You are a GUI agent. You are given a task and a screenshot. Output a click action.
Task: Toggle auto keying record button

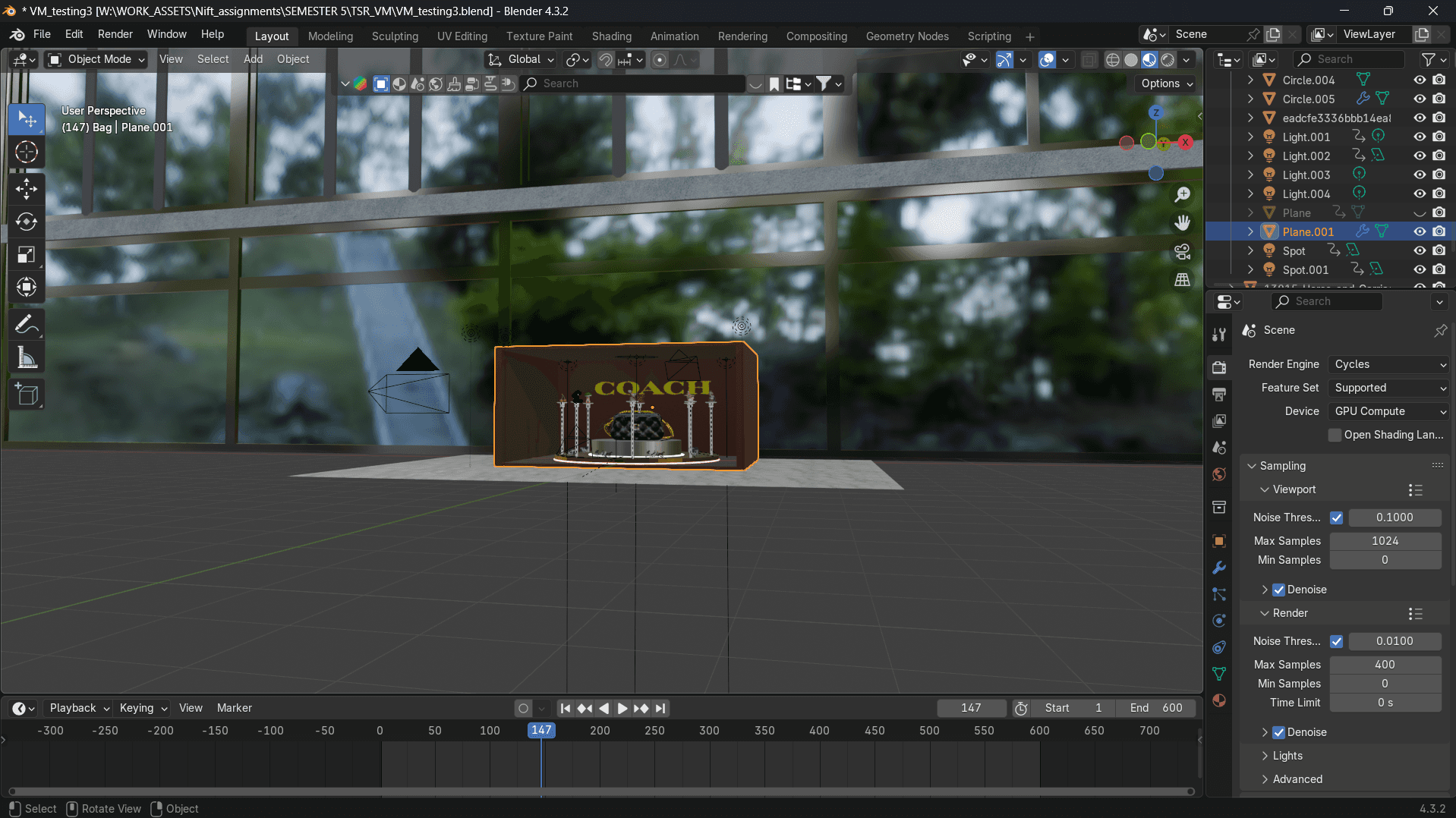click(x=523, y=708)
